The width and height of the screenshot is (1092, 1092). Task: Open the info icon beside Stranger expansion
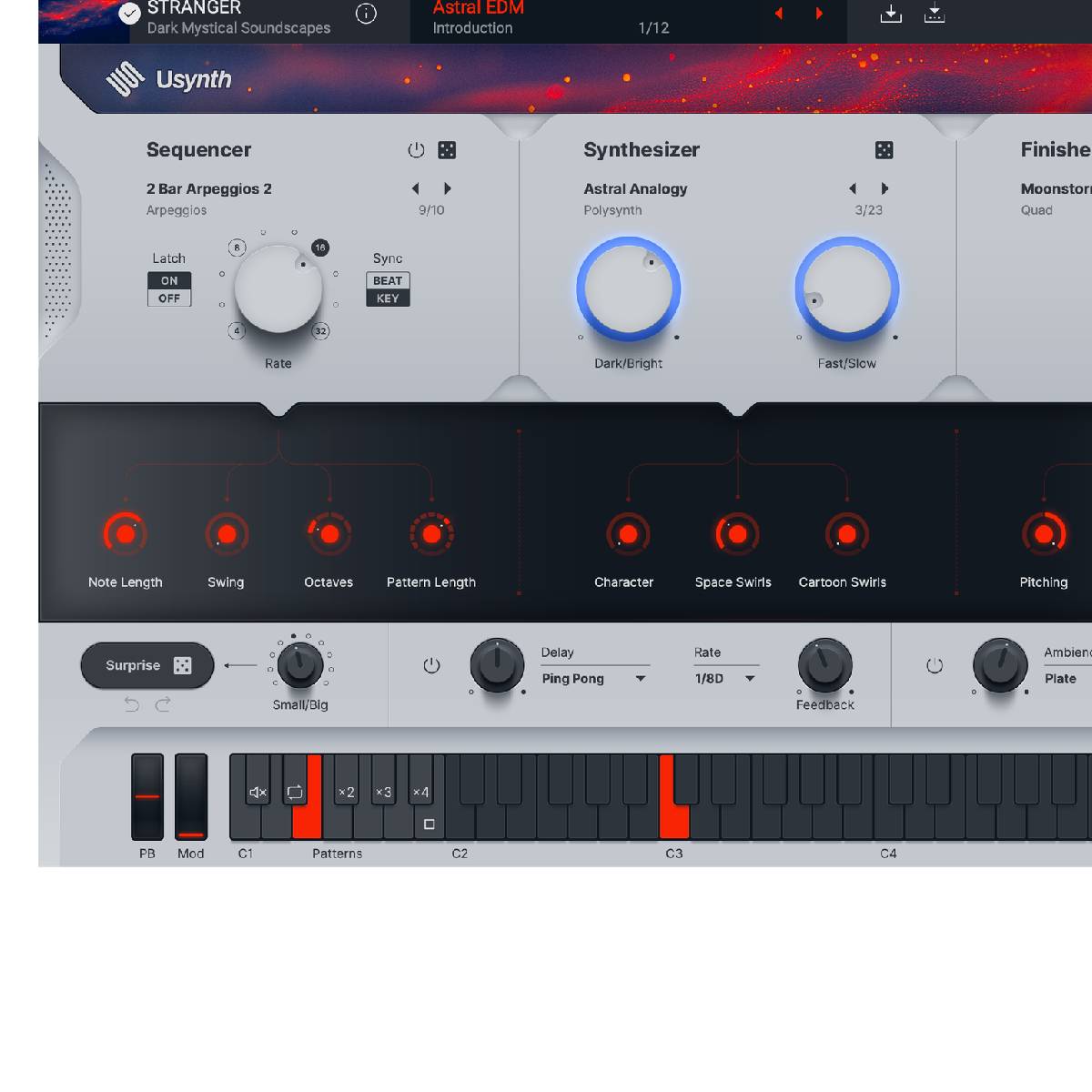[x=366, y=14]
